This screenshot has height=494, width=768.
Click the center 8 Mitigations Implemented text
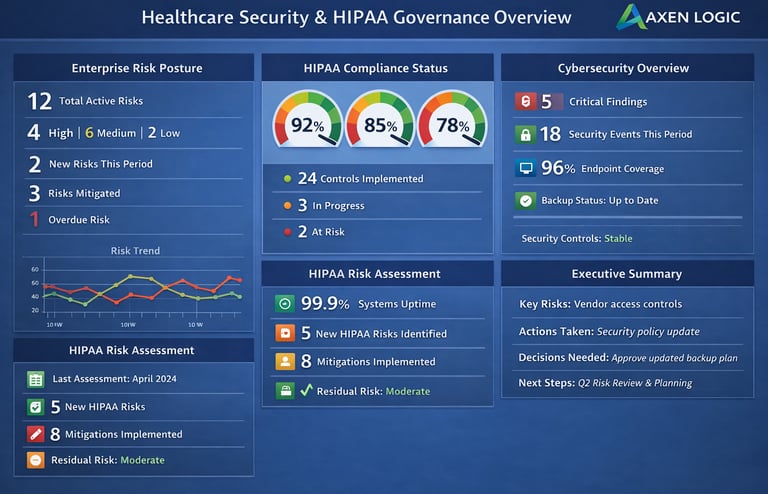click(x=368, y=361)
